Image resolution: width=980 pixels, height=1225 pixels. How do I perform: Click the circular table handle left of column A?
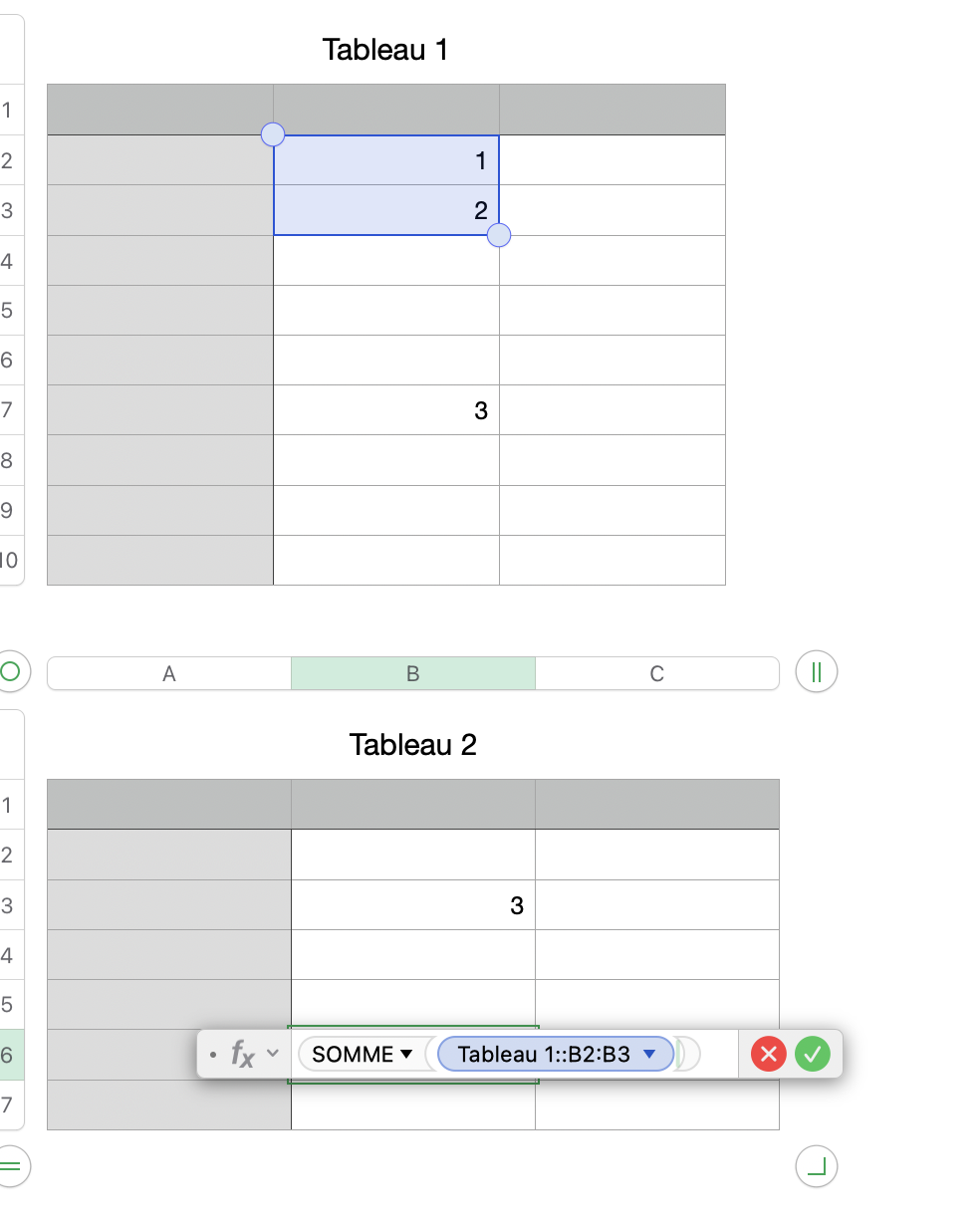[x=10, y=671]
